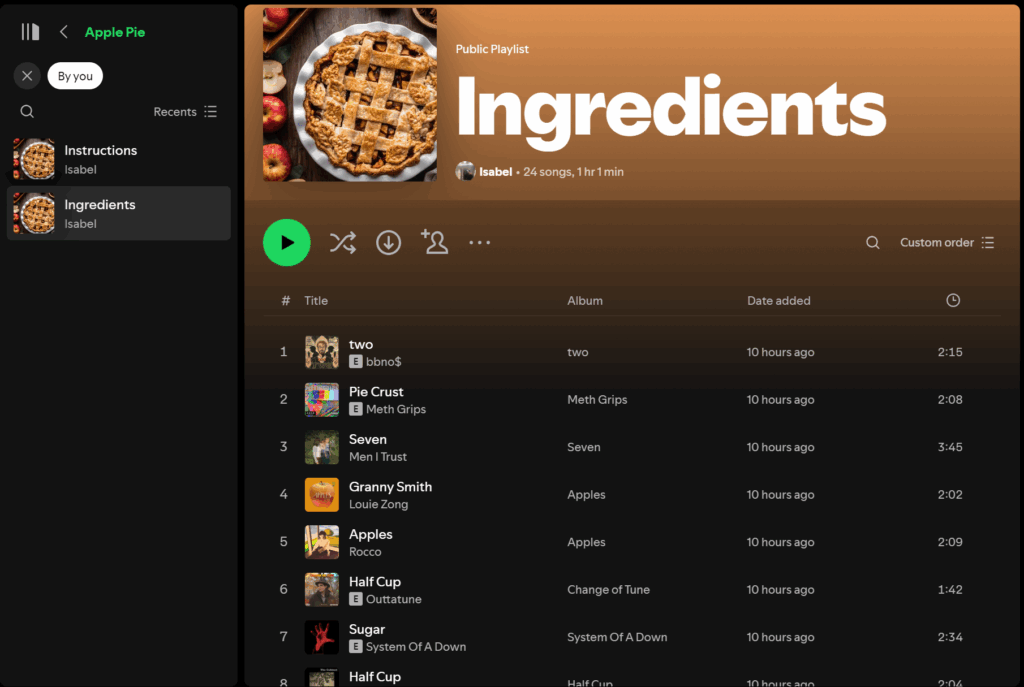Screen dimensions: 1024x687
Task: Open the Change of Tune album link
Action: tap(608, 590)
